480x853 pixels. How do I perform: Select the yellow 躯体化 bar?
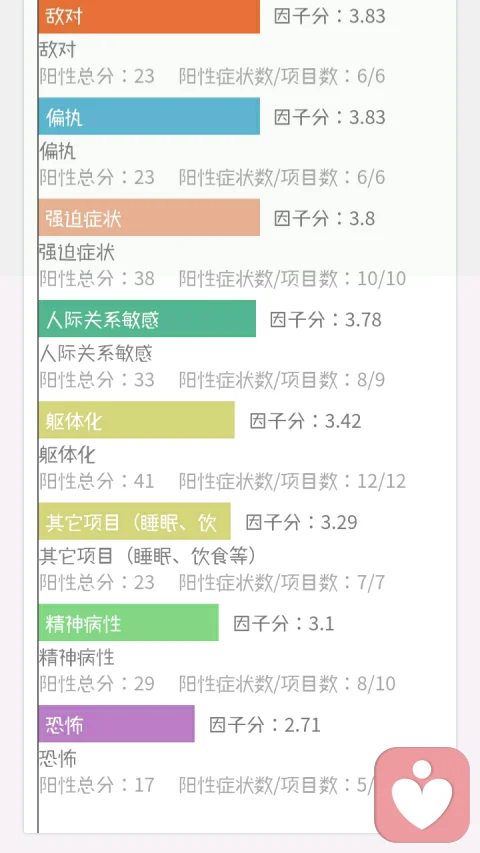(137, 420)
